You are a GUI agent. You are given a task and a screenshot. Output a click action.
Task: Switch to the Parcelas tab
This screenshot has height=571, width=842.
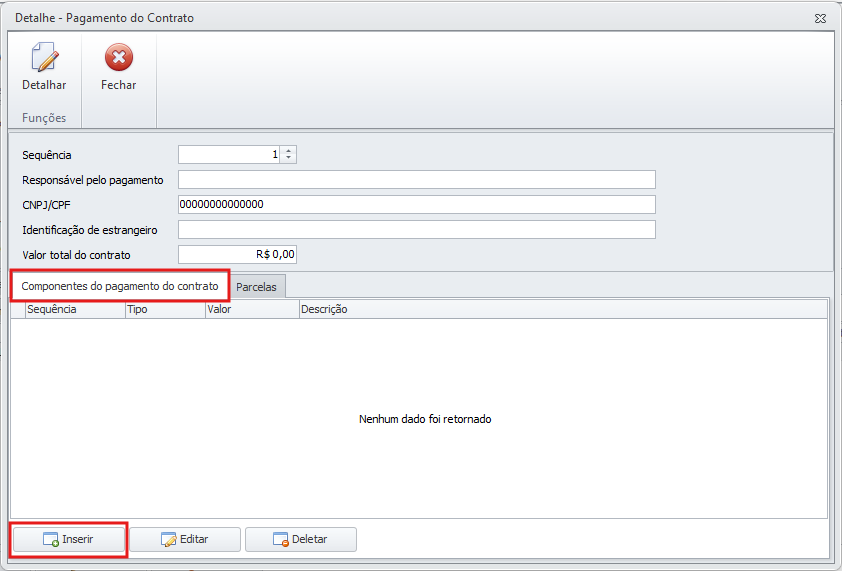click(x=256, y=287)
